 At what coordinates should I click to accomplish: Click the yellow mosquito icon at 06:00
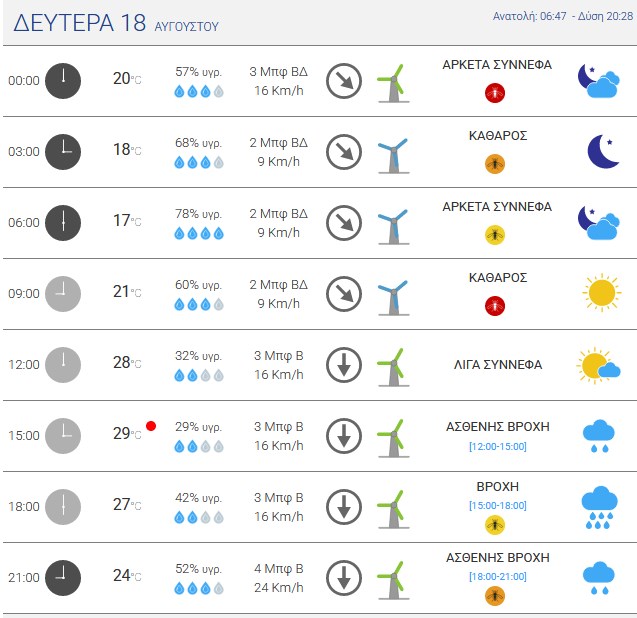[495, 235]
